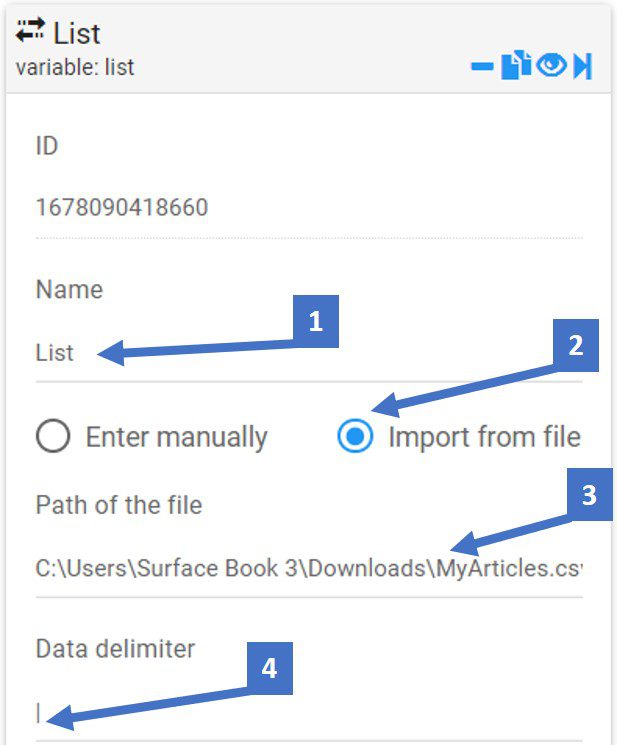Click the blue annotation marker 2
Image resolution: width=617 pixels, height=749 pixels.
tap(576, 345)
